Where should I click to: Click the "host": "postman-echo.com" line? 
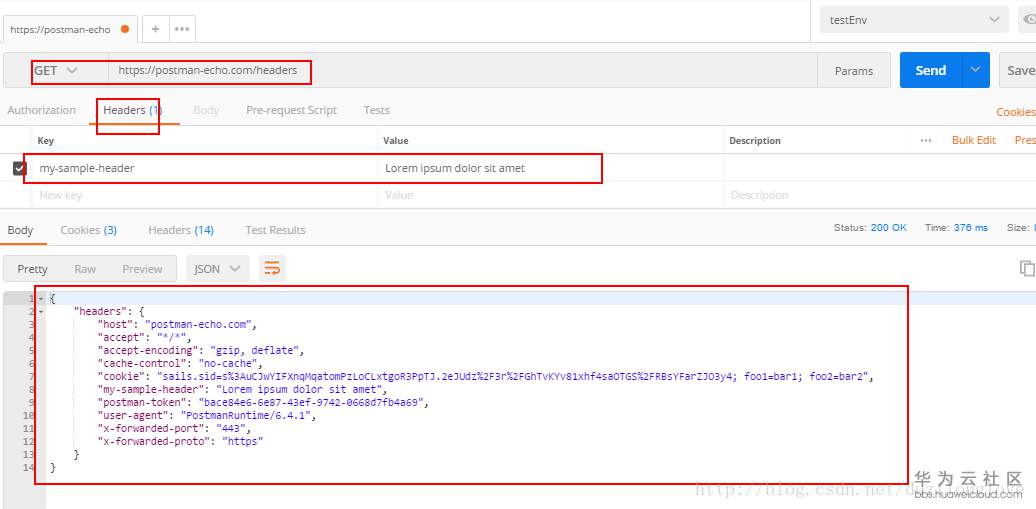point(176,325)
